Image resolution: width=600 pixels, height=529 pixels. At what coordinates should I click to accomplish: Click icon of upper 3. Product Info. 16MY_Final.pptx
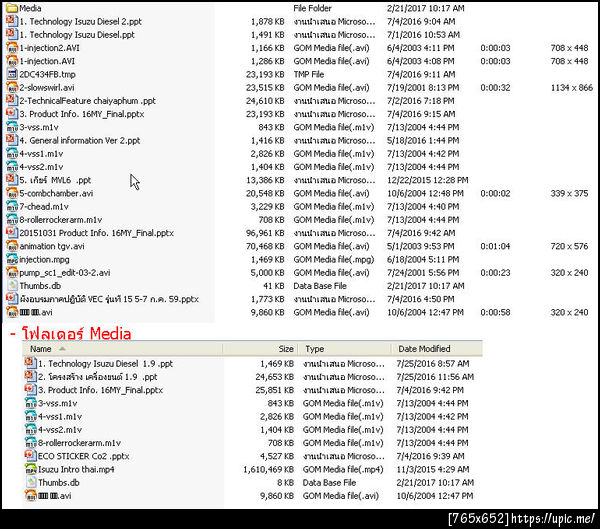(x=12, y=114)
